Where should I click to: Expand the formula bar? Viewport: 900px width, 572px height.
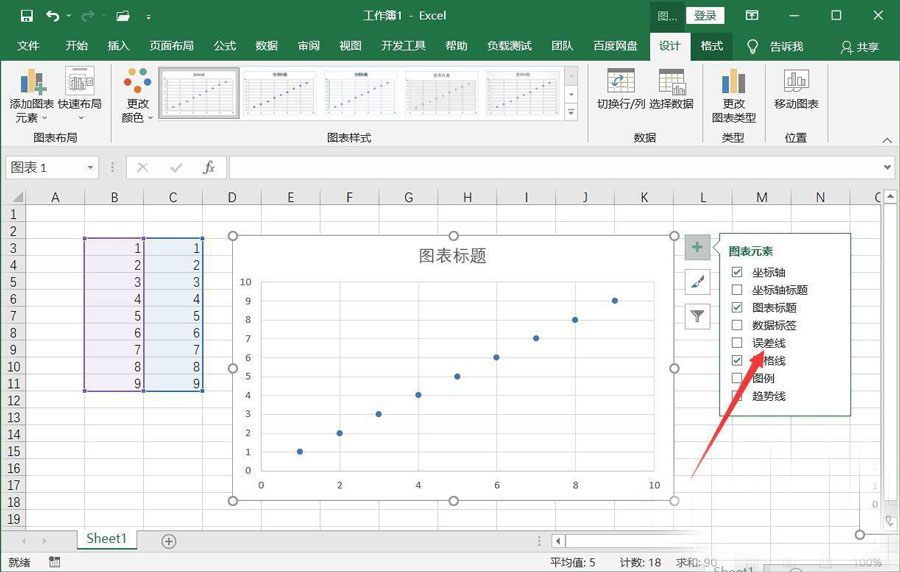(887, 168)
